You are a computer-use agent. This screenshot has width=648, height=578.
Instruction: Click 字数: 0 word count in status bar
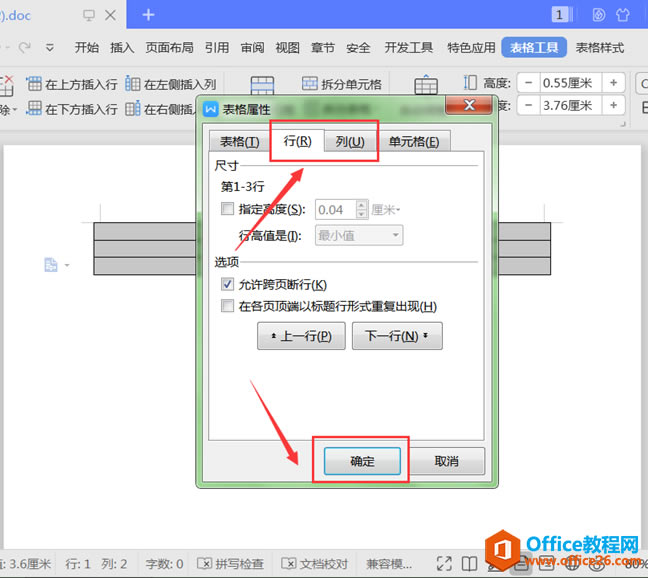[164, 564]
